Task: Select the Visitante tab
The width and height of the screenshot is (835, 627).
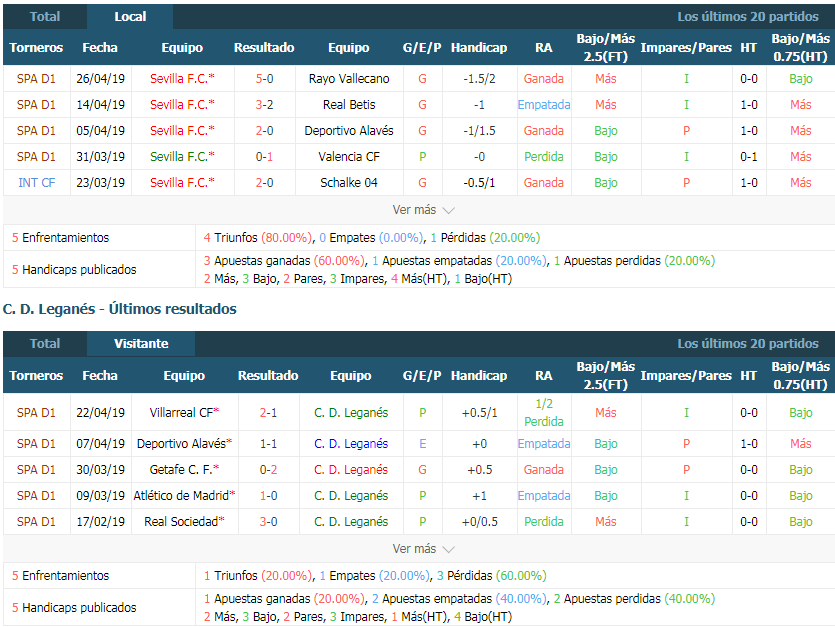Action: tap(141, 344)
